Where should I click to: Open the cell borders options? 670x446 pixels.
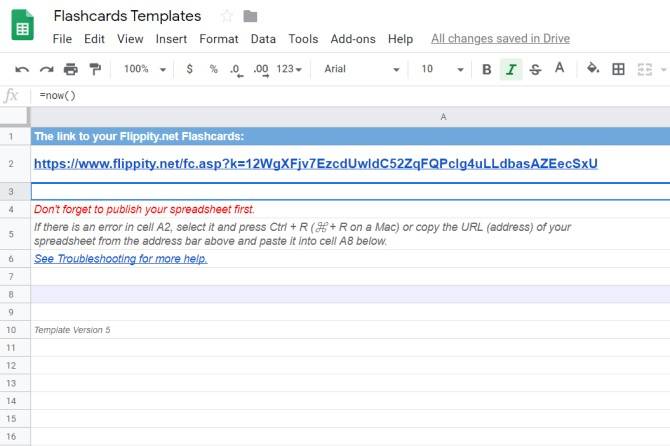[x=618, y=69]
